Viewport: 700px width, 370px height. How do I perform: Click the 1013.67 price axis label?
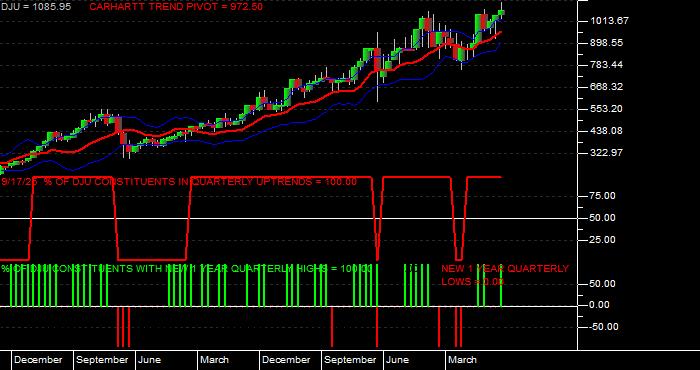609,21
